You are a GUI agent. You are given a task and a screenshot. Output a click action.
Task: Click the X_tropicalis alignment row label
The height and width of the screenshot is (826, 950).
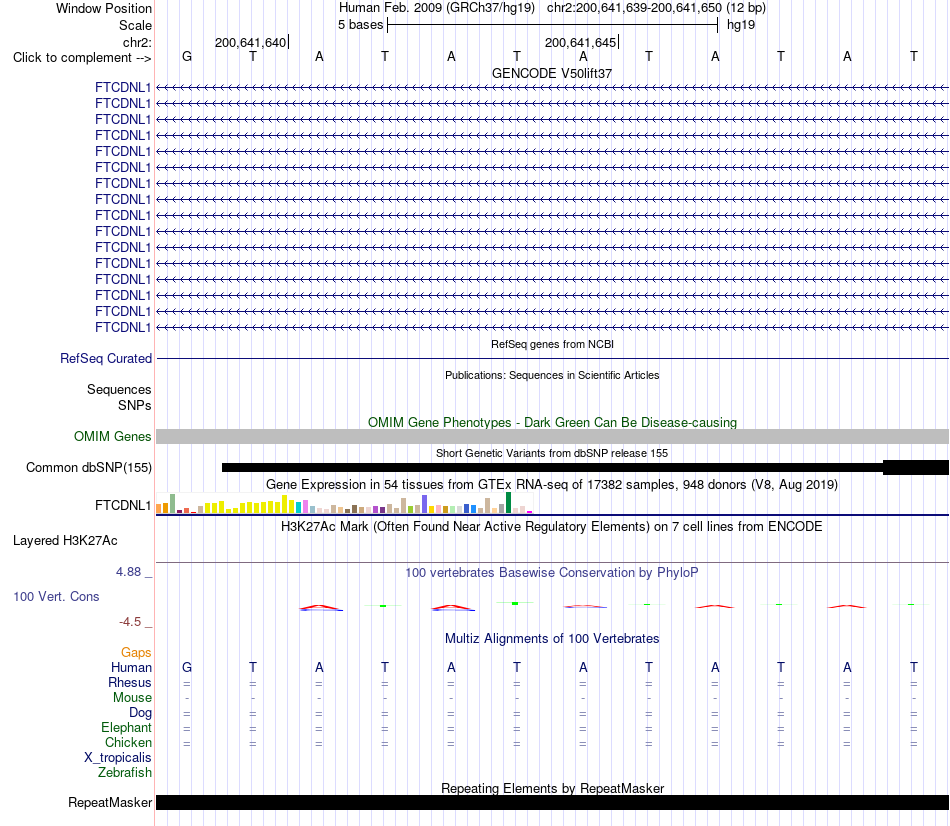pos(118,758)
